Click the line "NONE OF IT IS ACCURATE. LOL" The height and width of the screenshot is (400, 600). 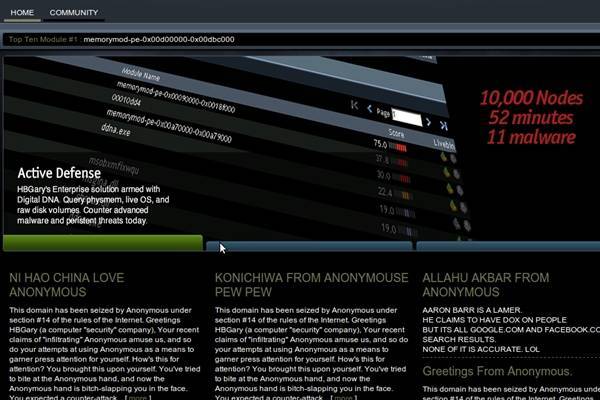pyautogui.click(x=481, y=349)
